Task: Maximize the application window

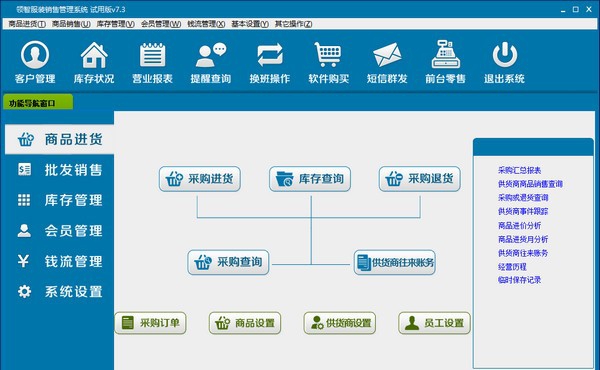Action: tap(576, 10)
